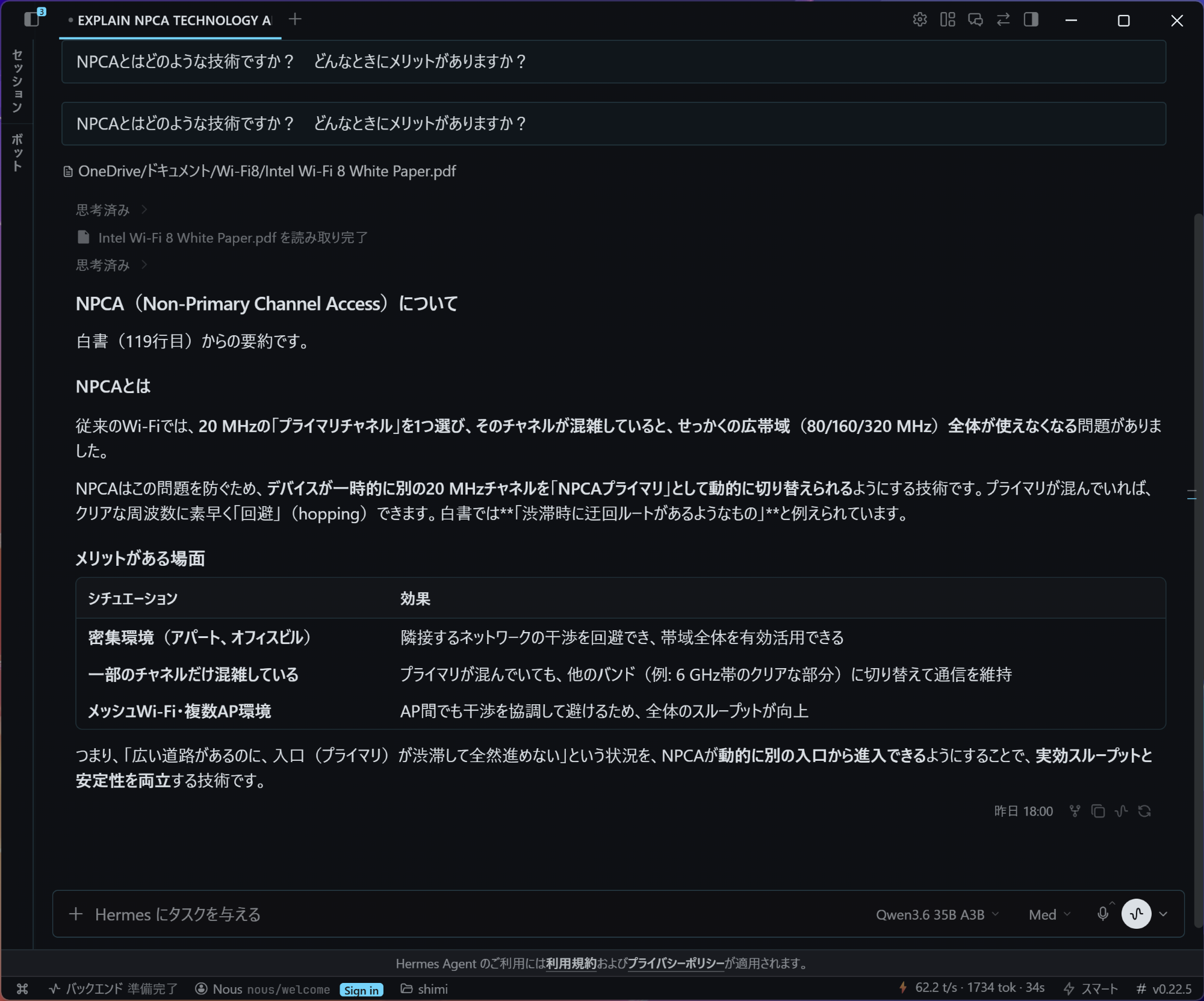This screenshot has height=1001, width=1204.
Task: Copy the reply with copy icon
Action: [x=1098, y=811]
